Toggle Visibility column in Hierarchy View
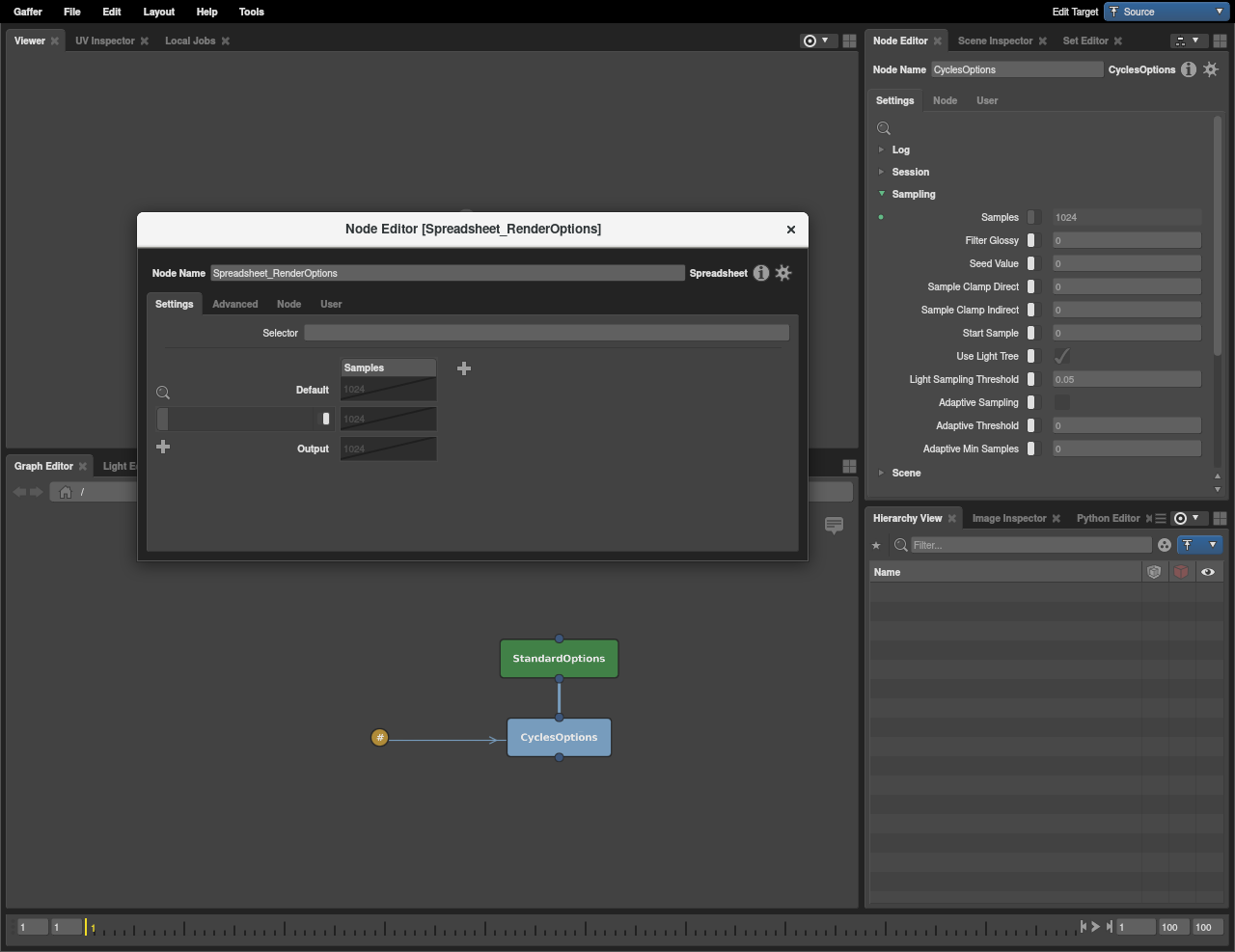 tap(1208, 572)
